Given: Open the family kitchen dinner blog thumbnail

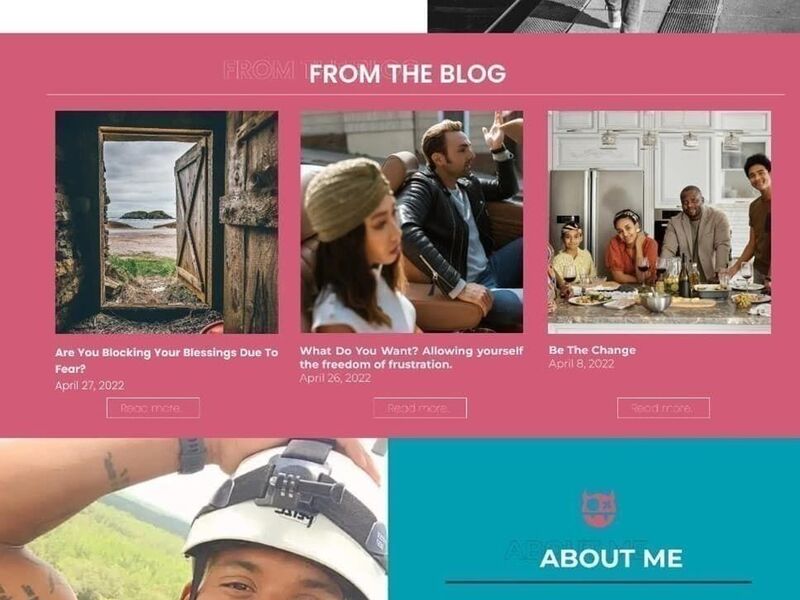Looking at the screenshot, I should (659, 222).
